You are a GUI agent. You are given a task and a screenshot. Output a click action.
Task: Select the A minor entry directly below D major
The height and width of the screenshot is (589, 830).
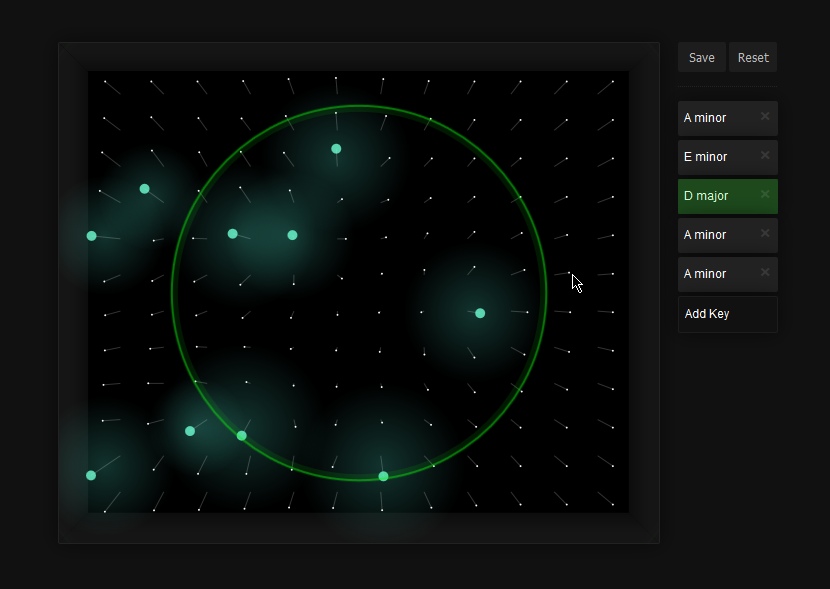coord(727,235)
